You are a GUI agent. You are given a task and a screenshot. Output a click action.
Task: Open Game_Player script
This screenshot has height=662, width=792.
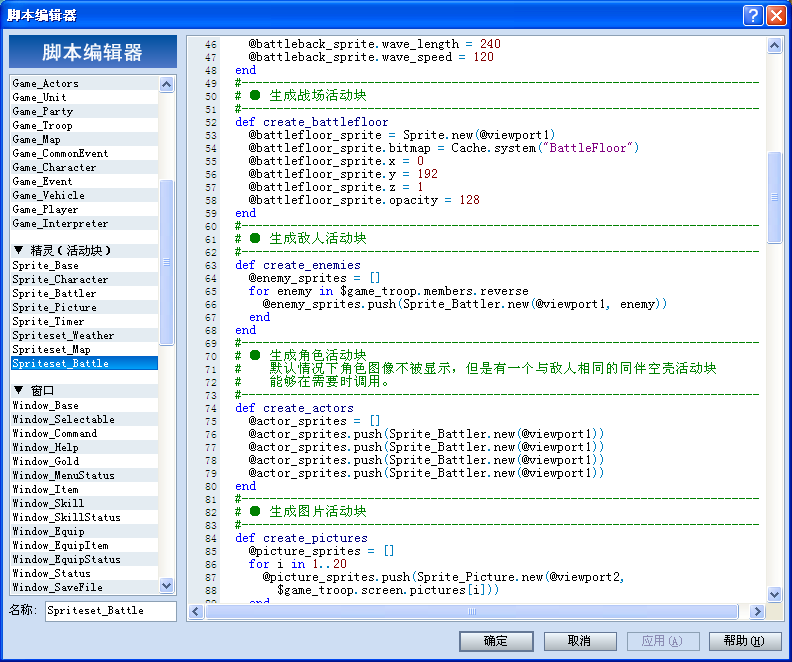coord(84,210)
